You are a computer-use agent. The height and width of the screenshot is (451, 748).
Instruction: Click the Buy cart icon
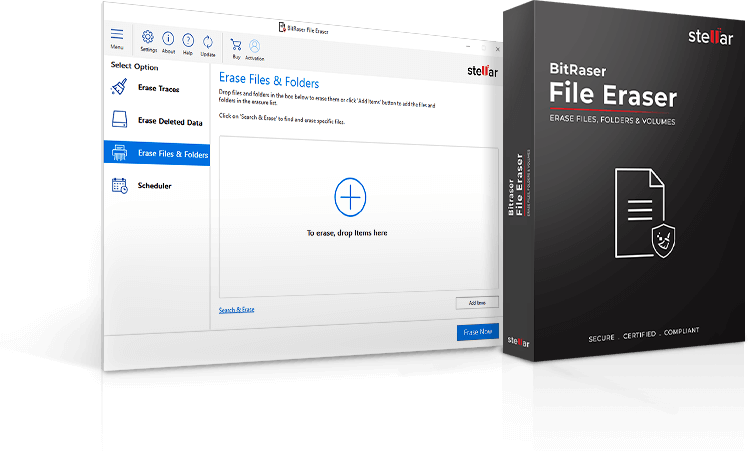[x=236, y=45]
